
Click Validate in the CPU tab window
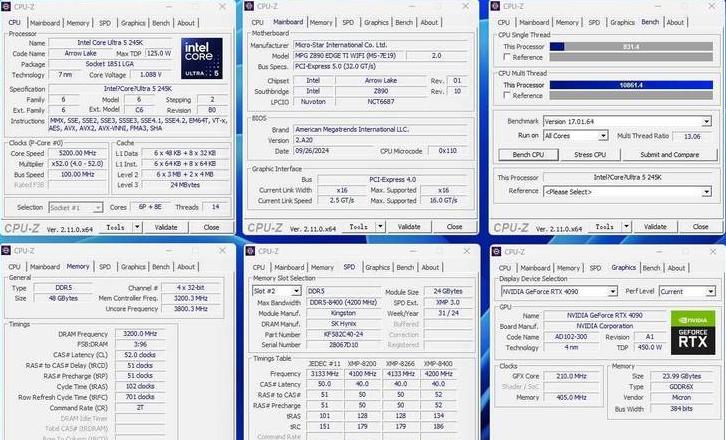point(166,227)
